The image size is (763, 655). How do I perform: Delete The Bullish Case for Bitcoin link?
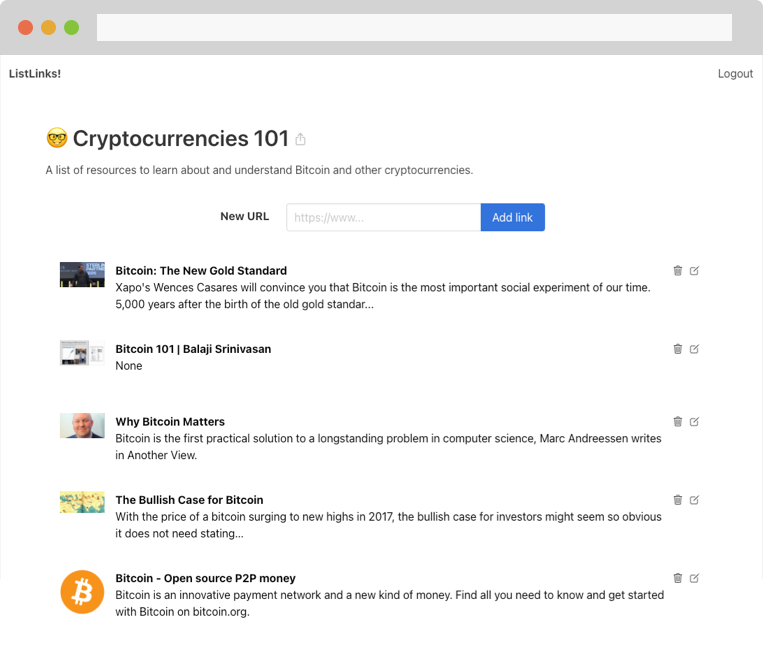pos(677,500)
